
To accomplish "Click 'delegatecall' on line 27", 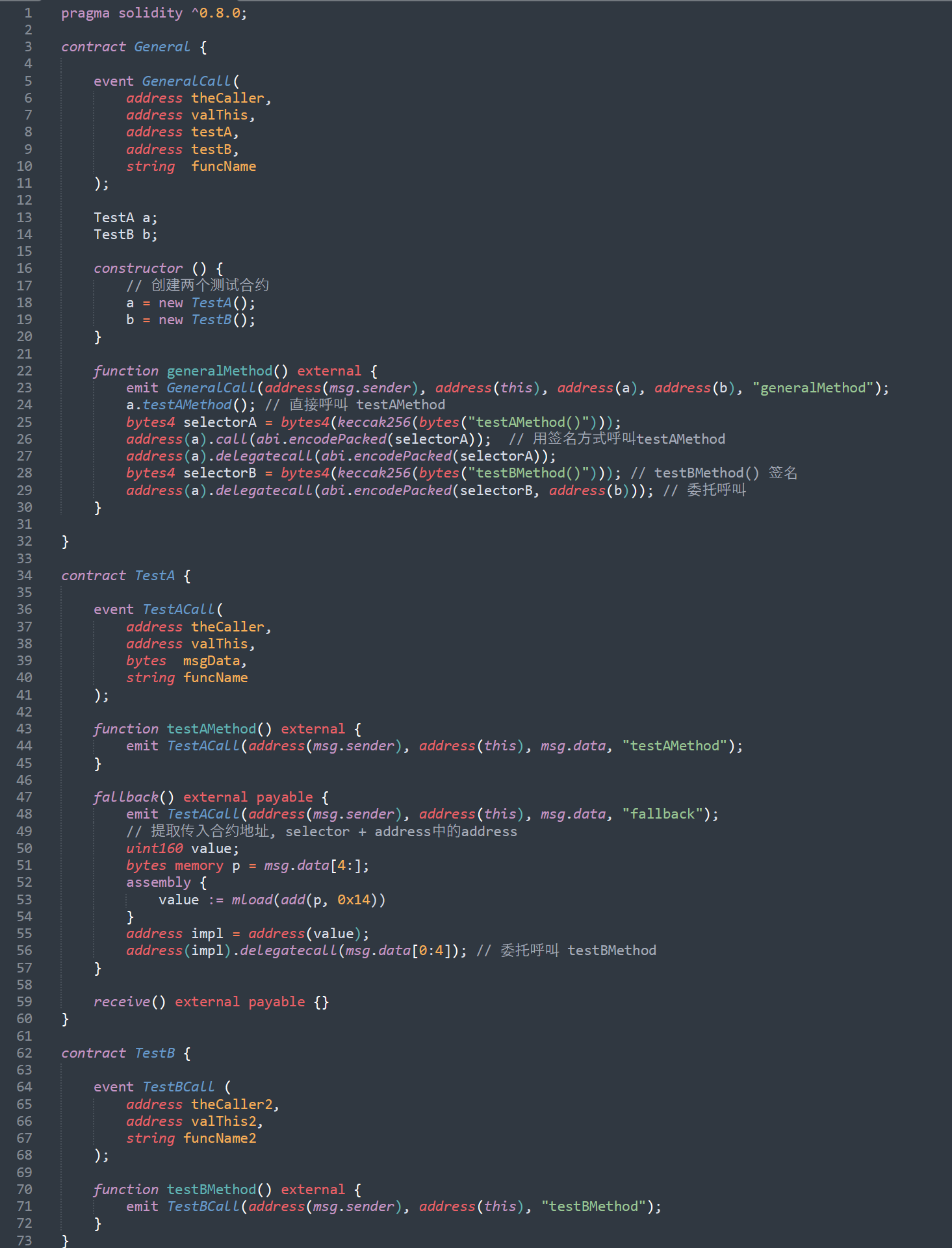I will 264,456.
